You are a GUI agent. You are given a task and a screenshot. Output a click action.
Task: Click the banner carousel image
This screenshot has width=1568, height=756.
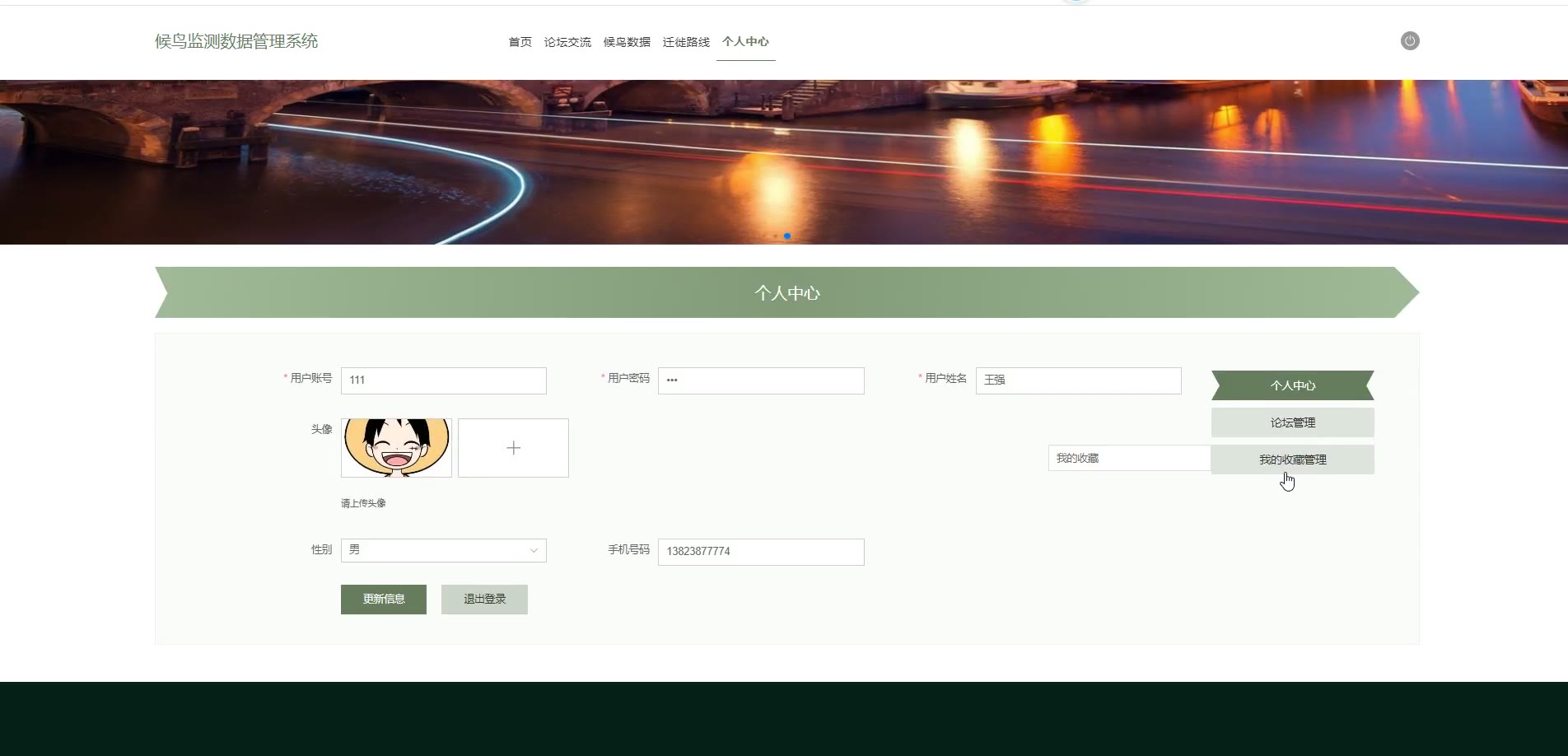click(784, 162)
